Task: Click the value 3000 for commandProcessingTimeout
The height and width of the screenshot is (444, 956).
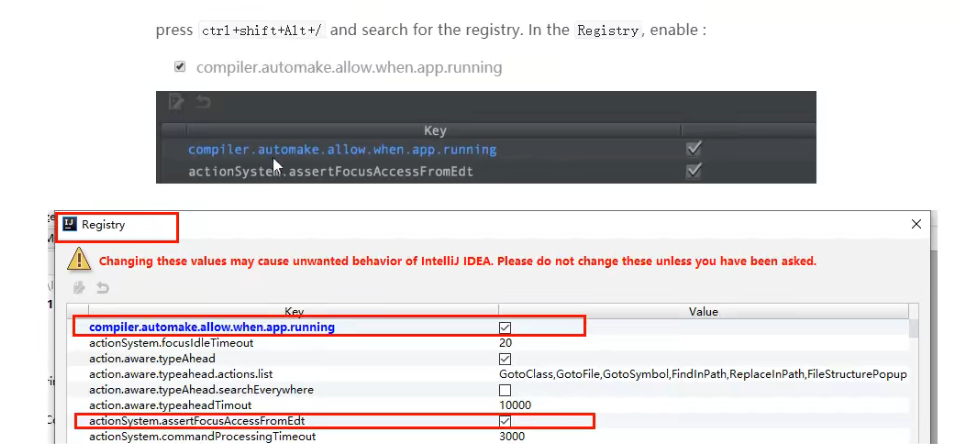Action: click(512, 436)
